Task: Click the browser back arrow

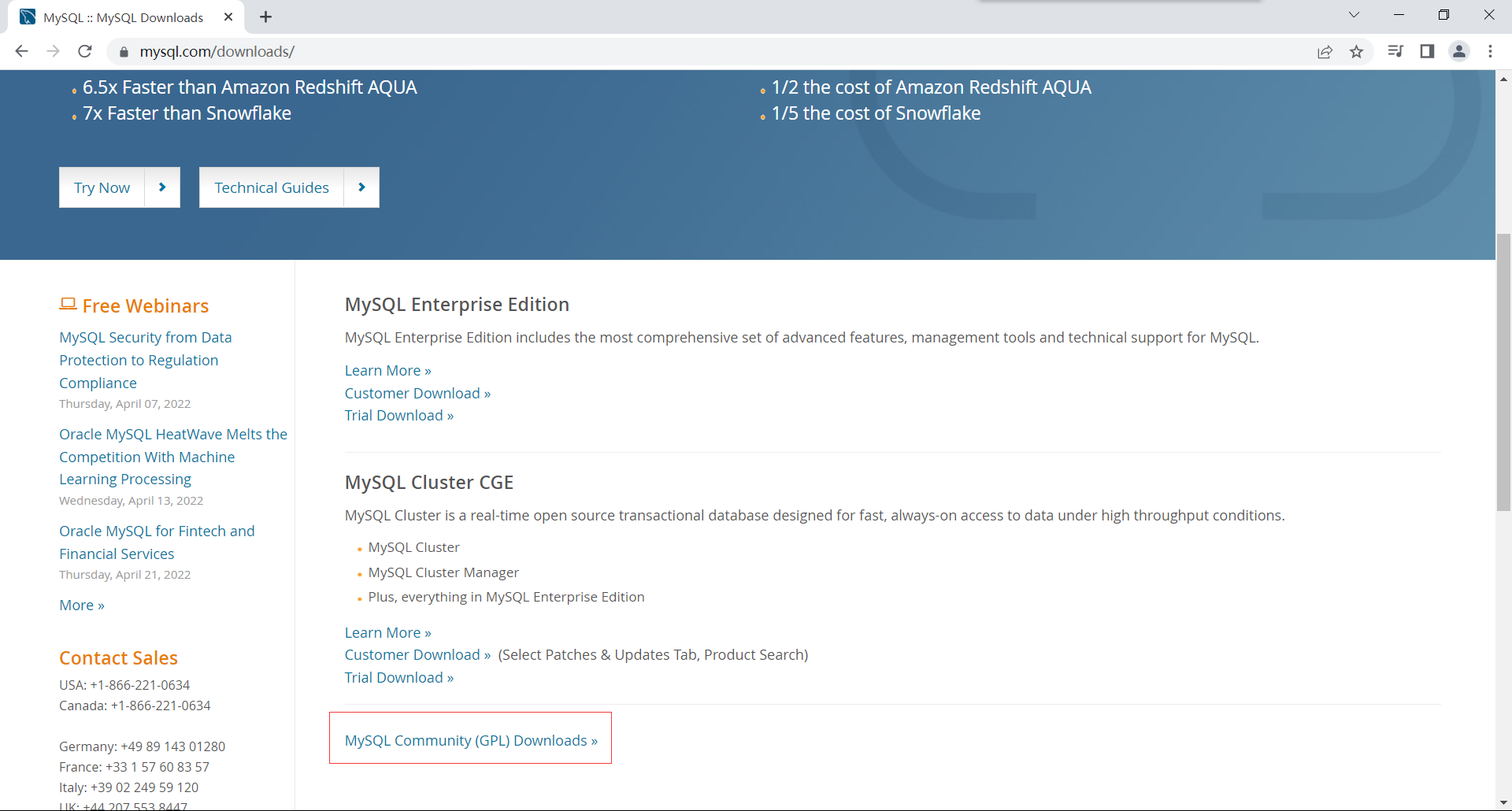Action: point(21,51)
